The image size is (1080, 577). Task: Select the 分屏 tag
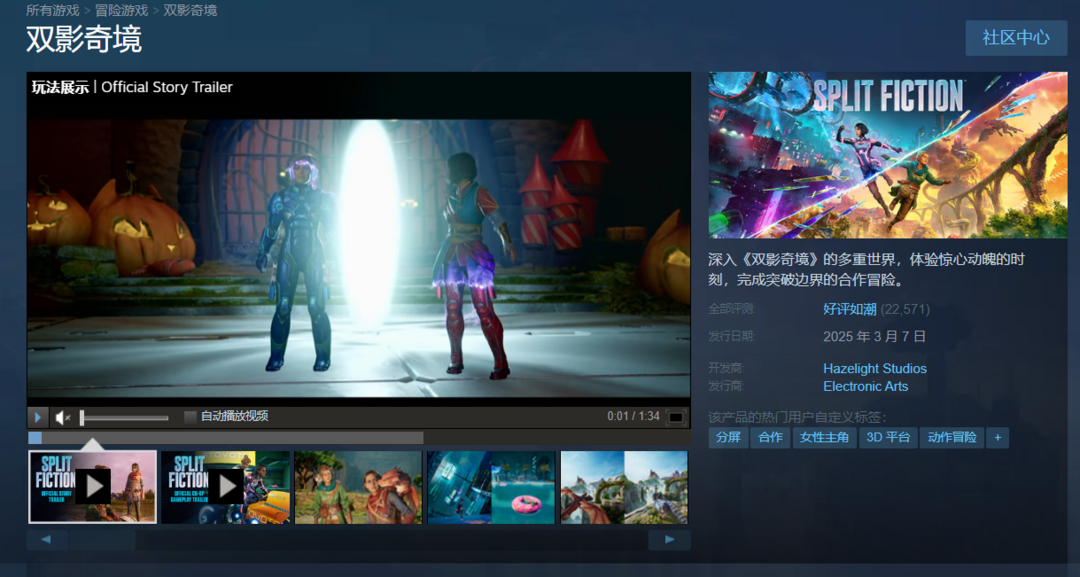pos(728,437)
